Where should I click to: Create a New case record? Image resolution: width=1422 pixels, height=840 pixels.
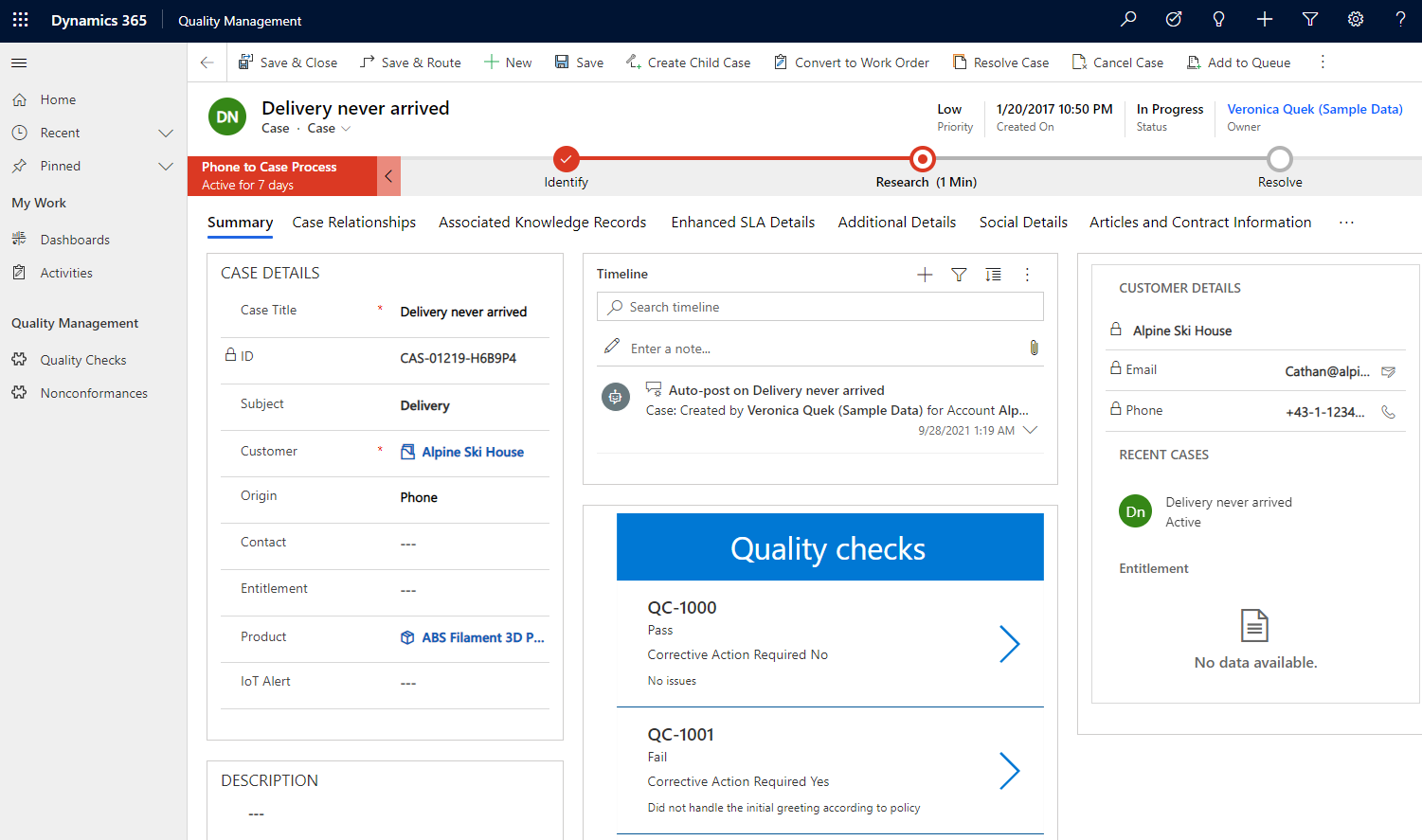click(x=508, y=63)
